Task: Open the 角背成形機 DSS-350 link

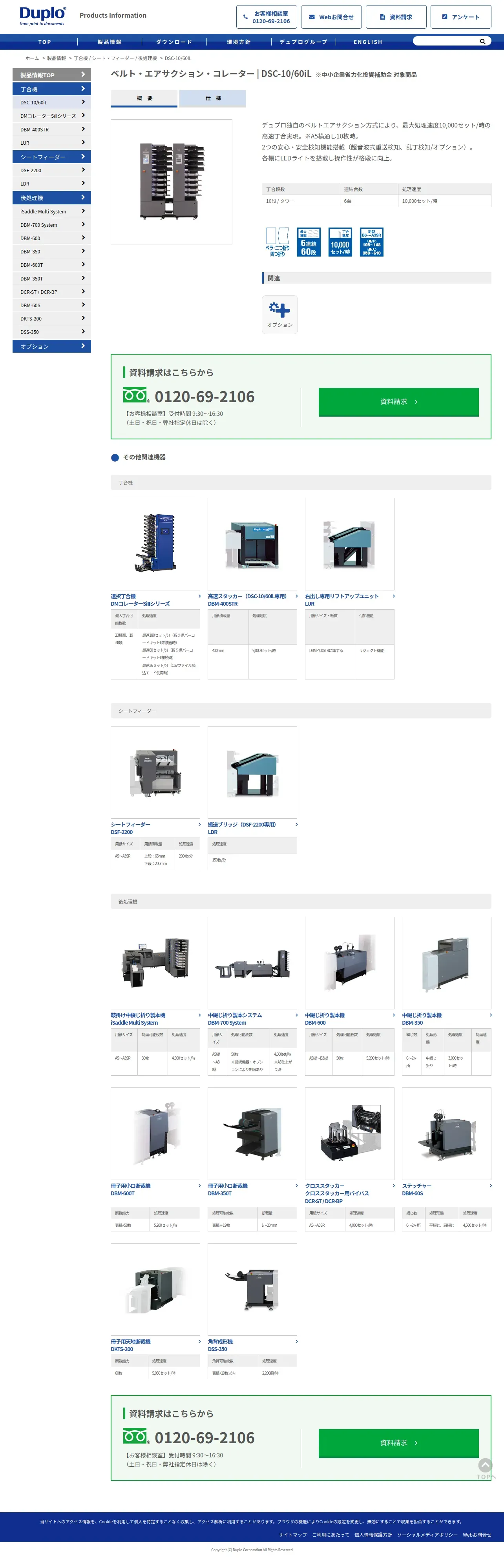Action: pos(220,1345)
